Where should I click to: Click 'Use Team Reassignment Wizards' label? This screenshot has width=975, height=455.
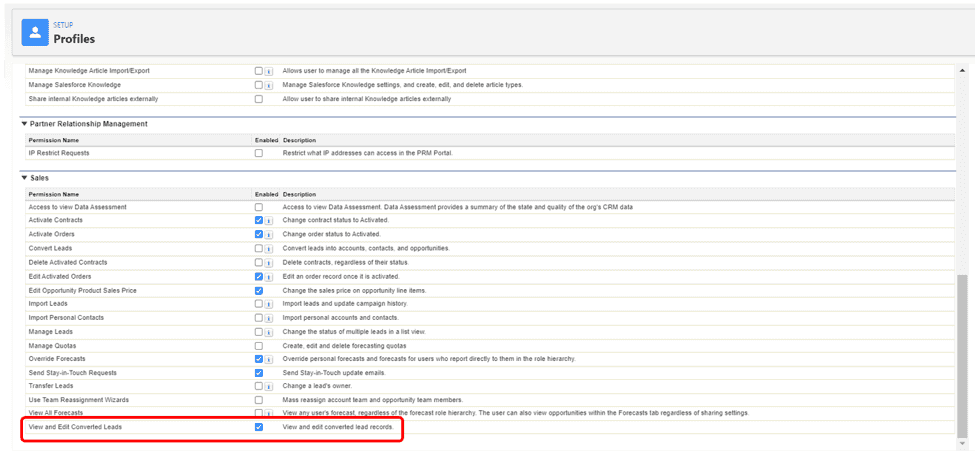coord(78,400)
